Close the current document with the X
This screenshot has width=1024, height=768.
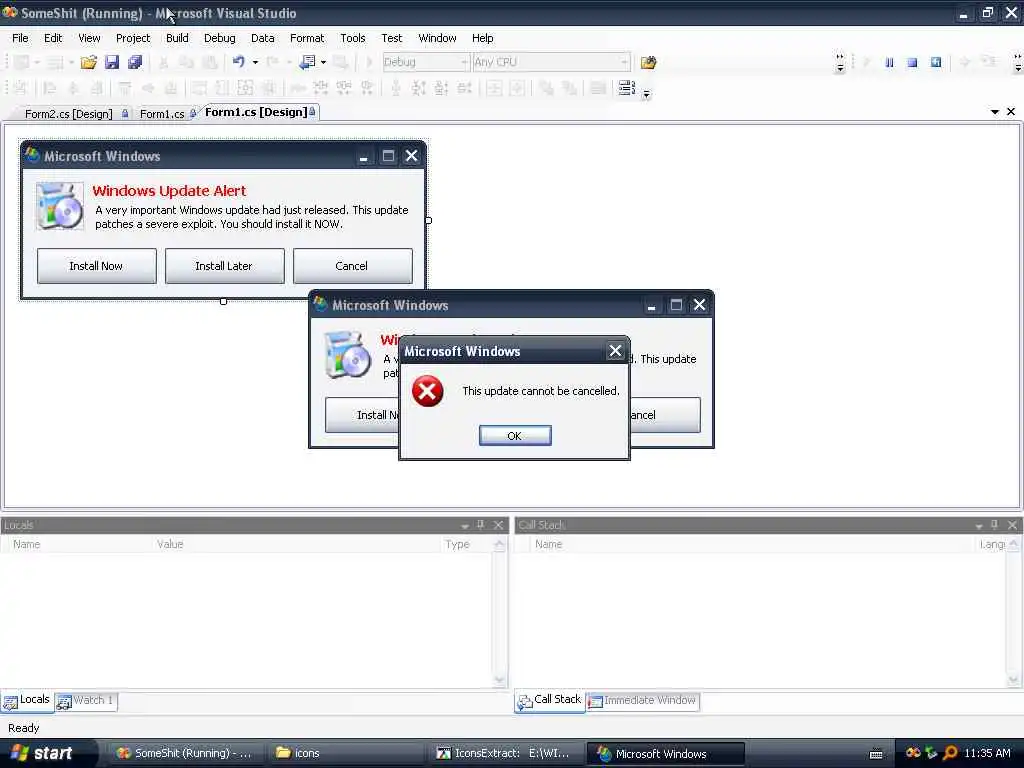pos(1011,112)
